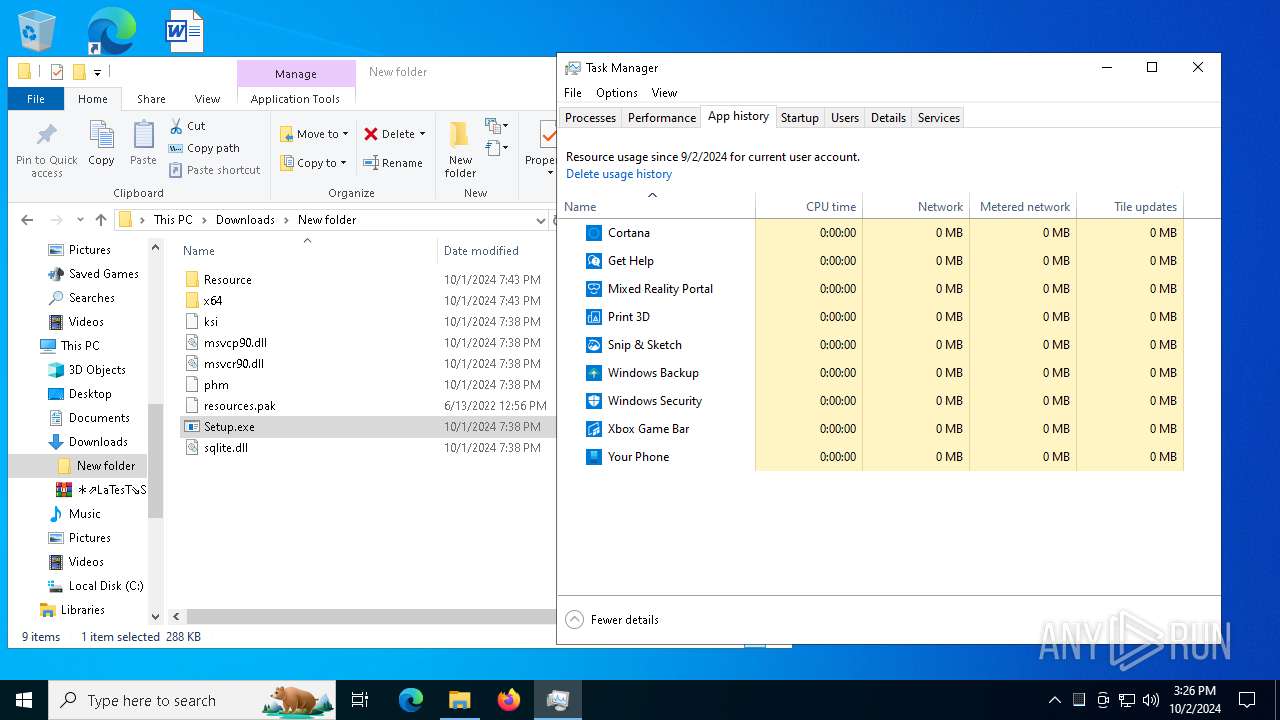Switch to the Startup tab
Screen dimensions: 1280x720
tap(799, 118)
